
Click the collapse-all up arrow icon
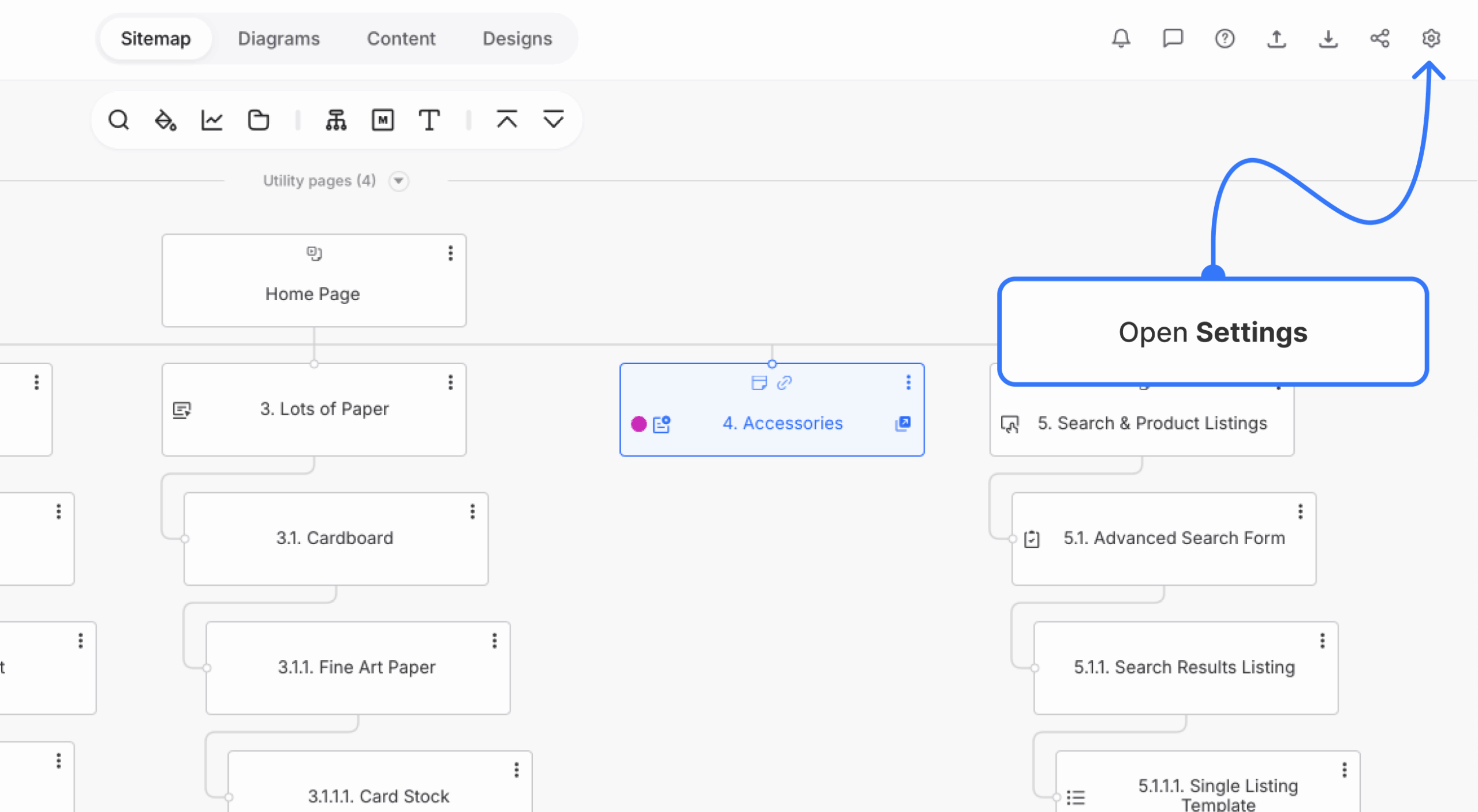[507, 119]
